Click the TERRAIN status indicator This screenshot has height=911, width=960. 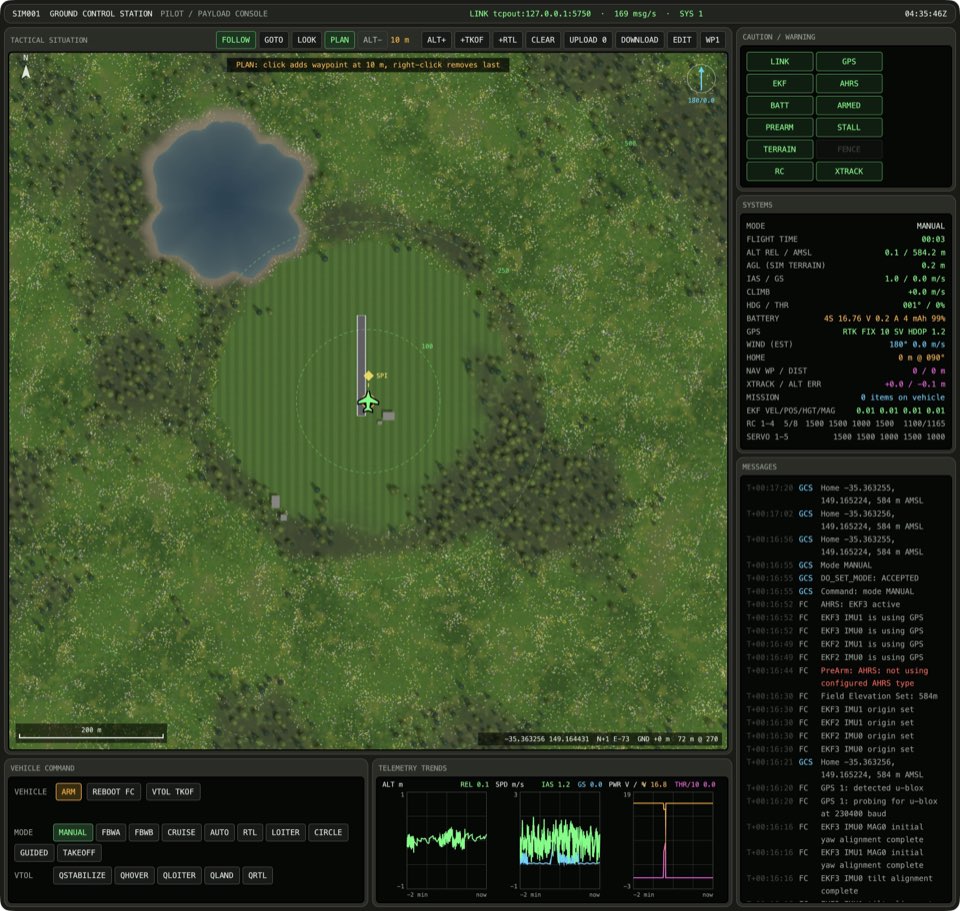pyautogui.click(x=779, y=149)
